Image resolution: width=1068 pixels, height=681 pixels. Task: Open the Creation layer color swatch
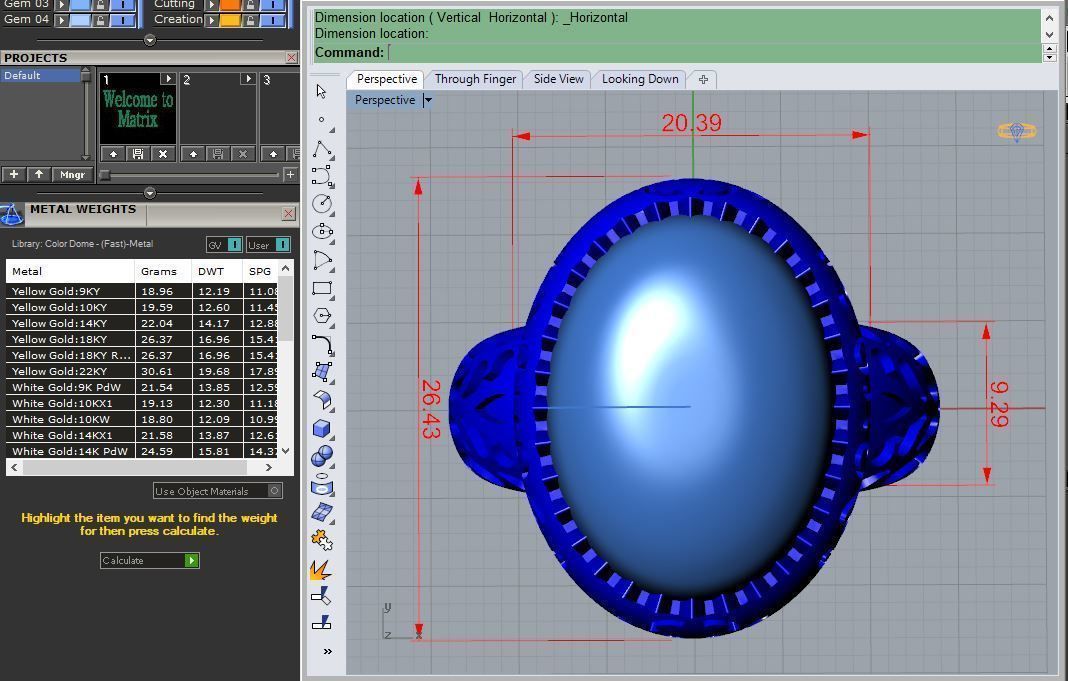230,20
